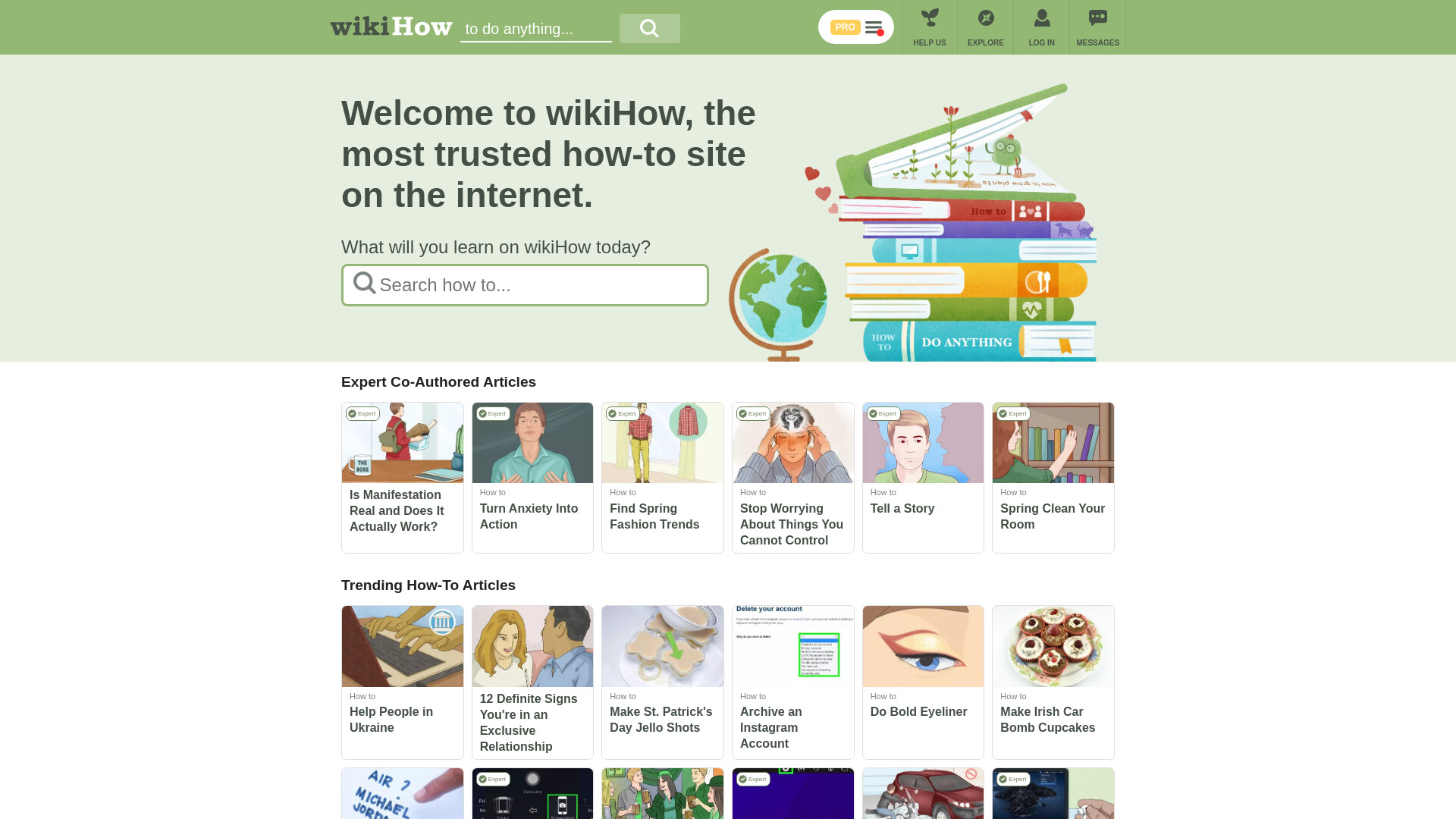This screenshot has height=819, width=1456.
Task: Open the Help Us sprout icon
Action: point(930,18)
